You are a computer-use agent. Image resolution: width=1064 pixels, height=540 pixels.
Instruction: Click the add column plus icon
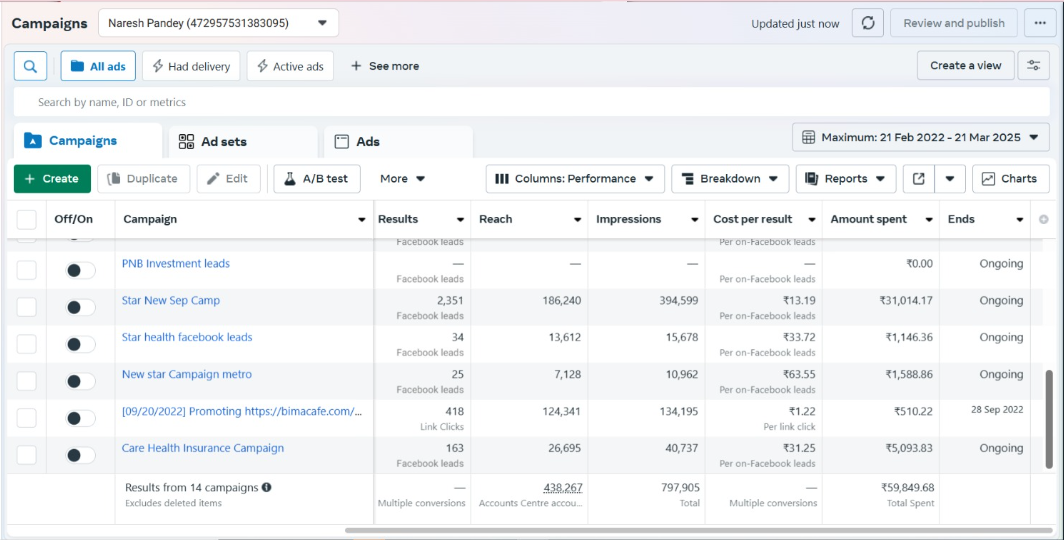point(1044,219)
